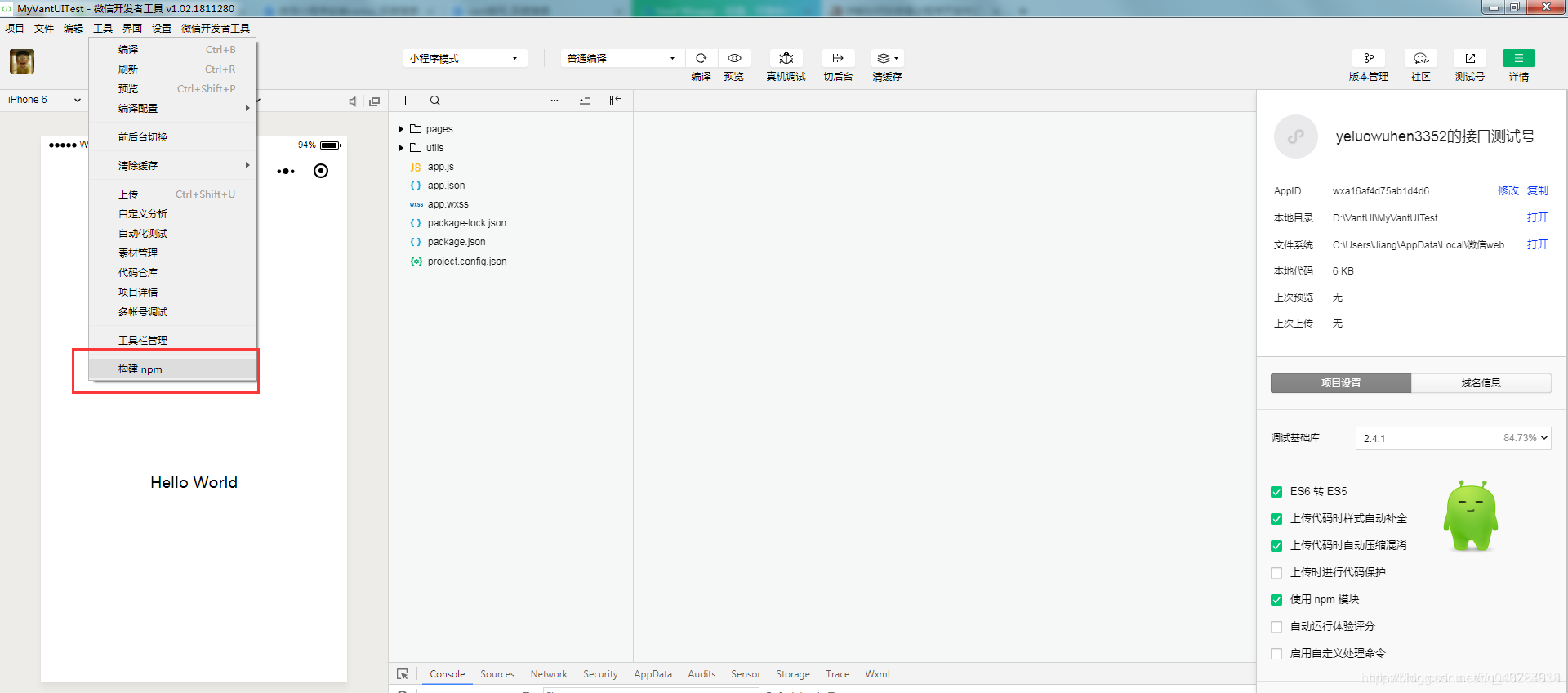Switch to 域名信息 tab
Screen dimensions: 1568x693
point(1481,383)
